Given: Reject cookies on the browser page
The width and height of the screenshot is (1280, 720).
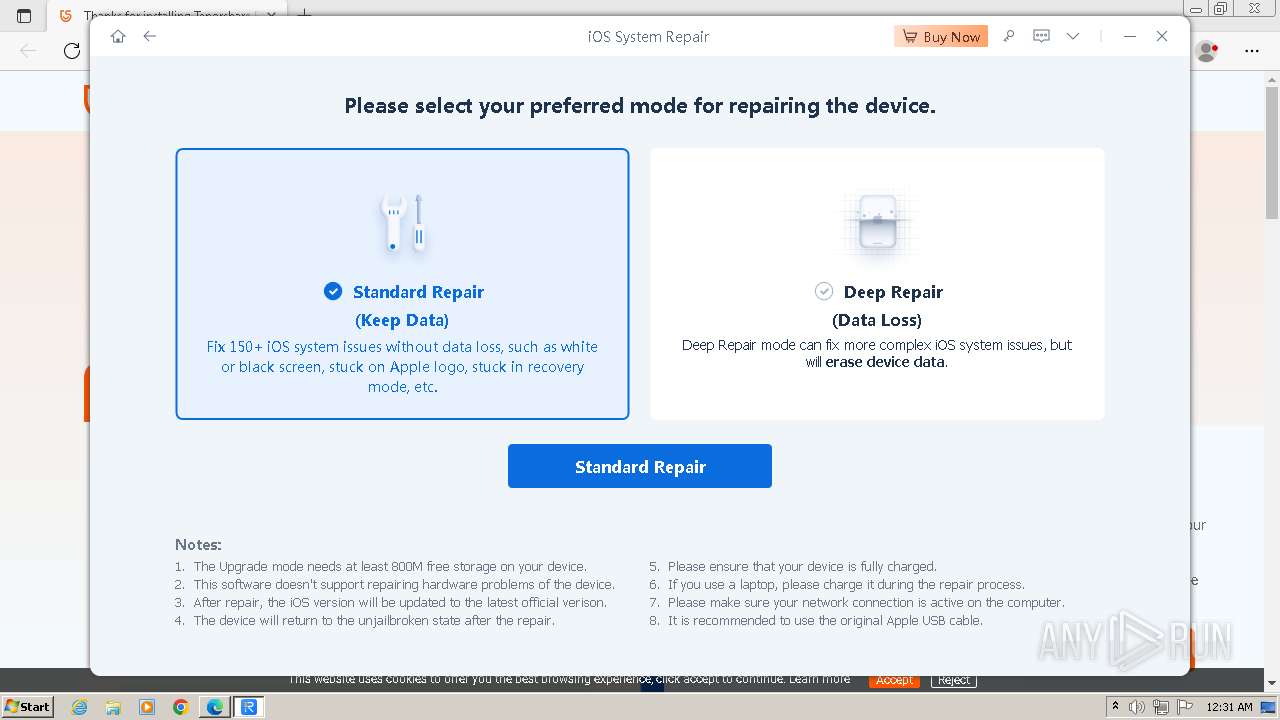Looking at the screenshot, I should click(954, 680).
